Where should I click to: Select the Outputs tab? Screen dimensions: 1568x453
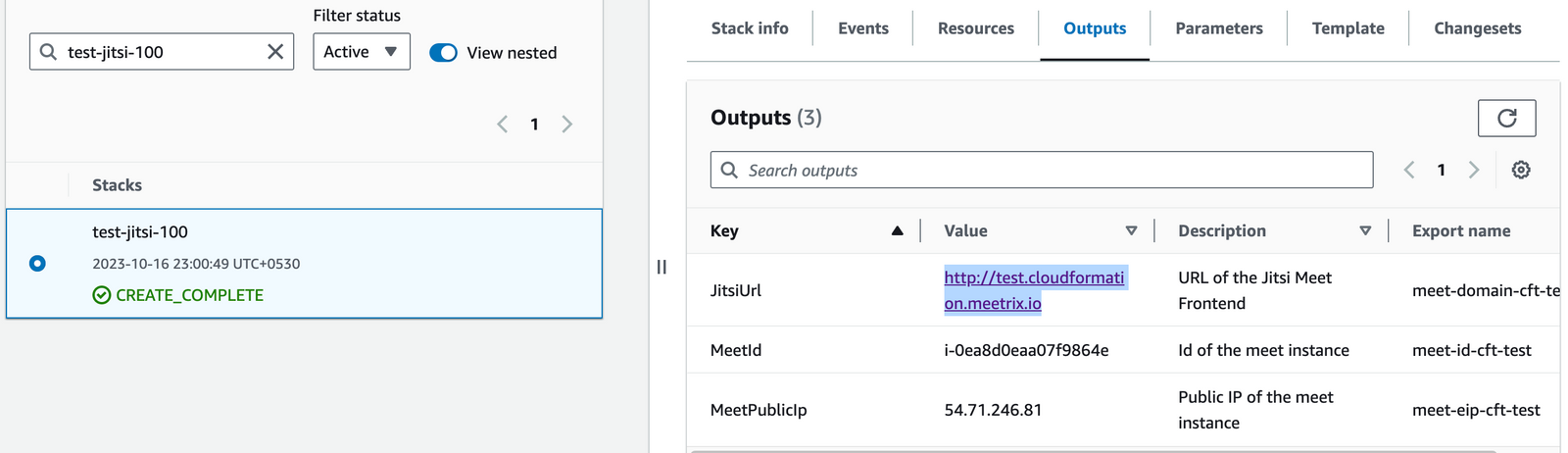tap(1095, 28)
